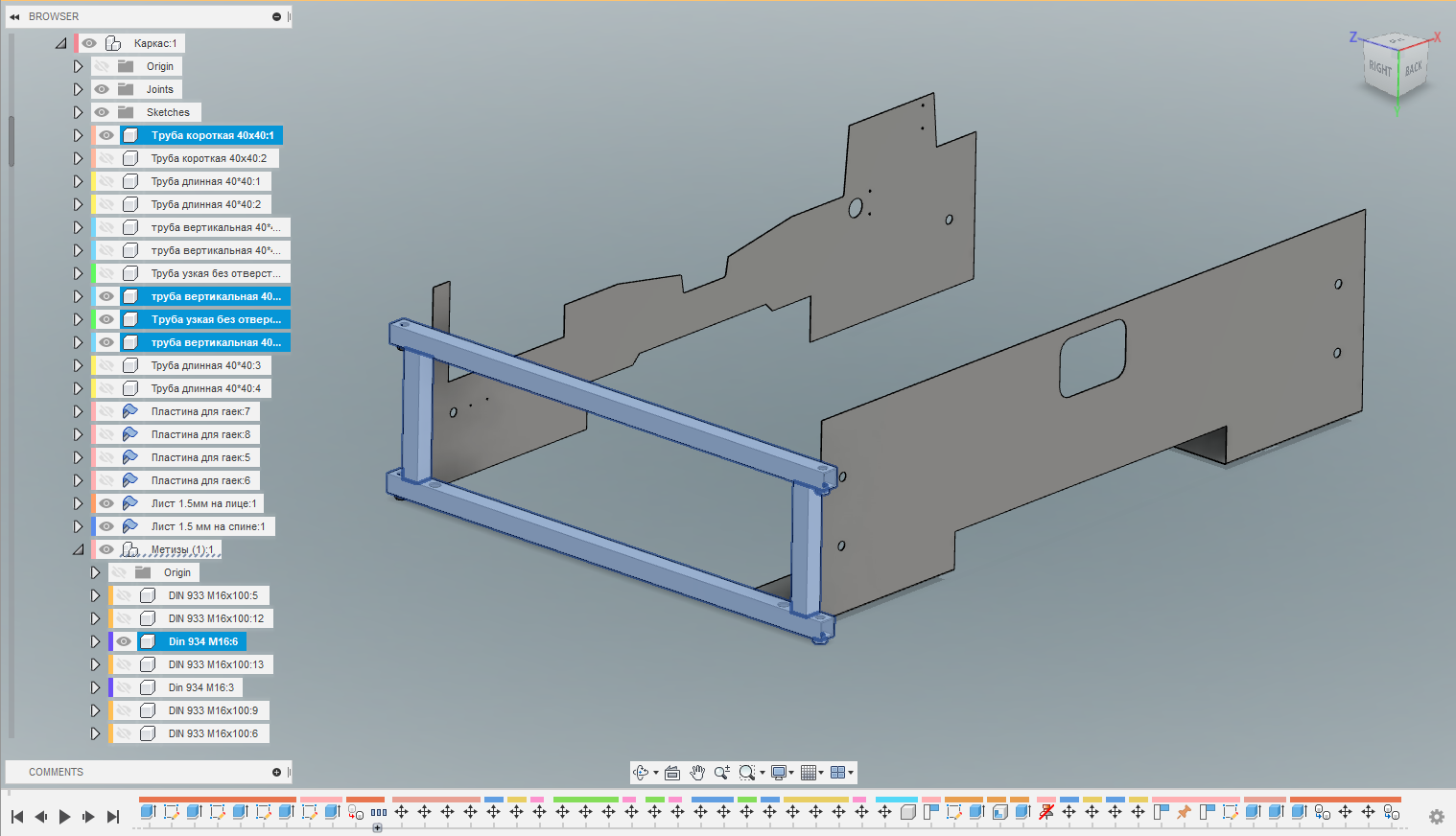Select the orange pushpin feature in timeline
This screenshot has height=836, width=1456.
coord(1185,812)
